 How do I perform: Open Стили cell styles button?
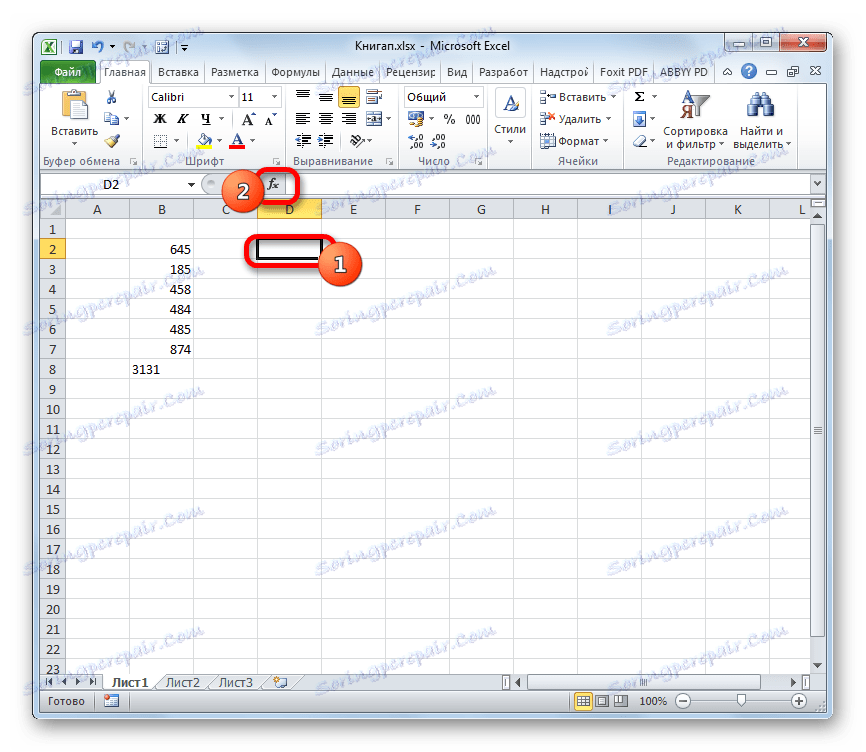coord(510,118)
